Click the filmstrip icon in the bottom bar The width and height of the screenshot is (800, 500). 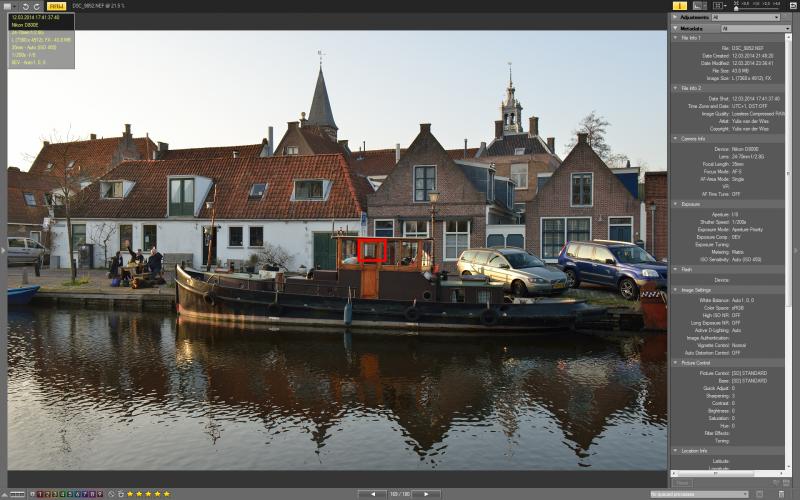17,494
